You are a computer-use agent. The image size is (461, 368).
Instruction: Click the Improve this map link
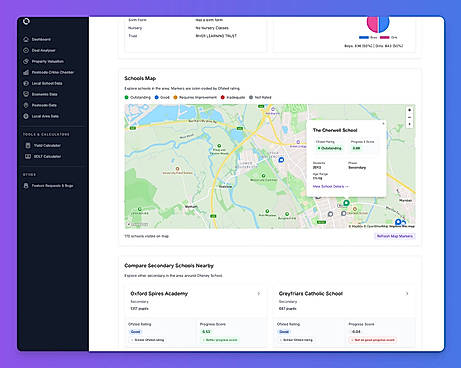(402, 226)
